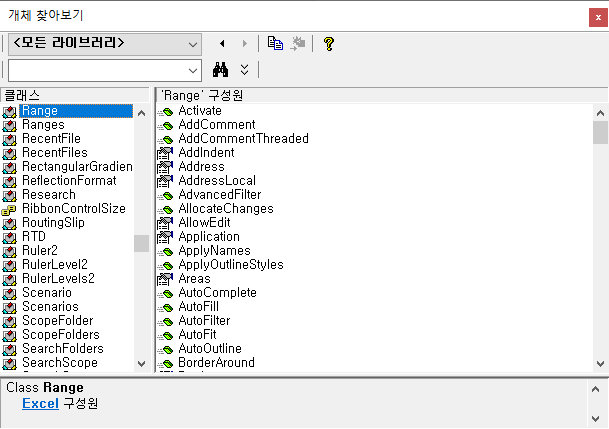Screen dimensions: 609x429
Task: Open Help with the question mark icon
Action: (329, 43)
